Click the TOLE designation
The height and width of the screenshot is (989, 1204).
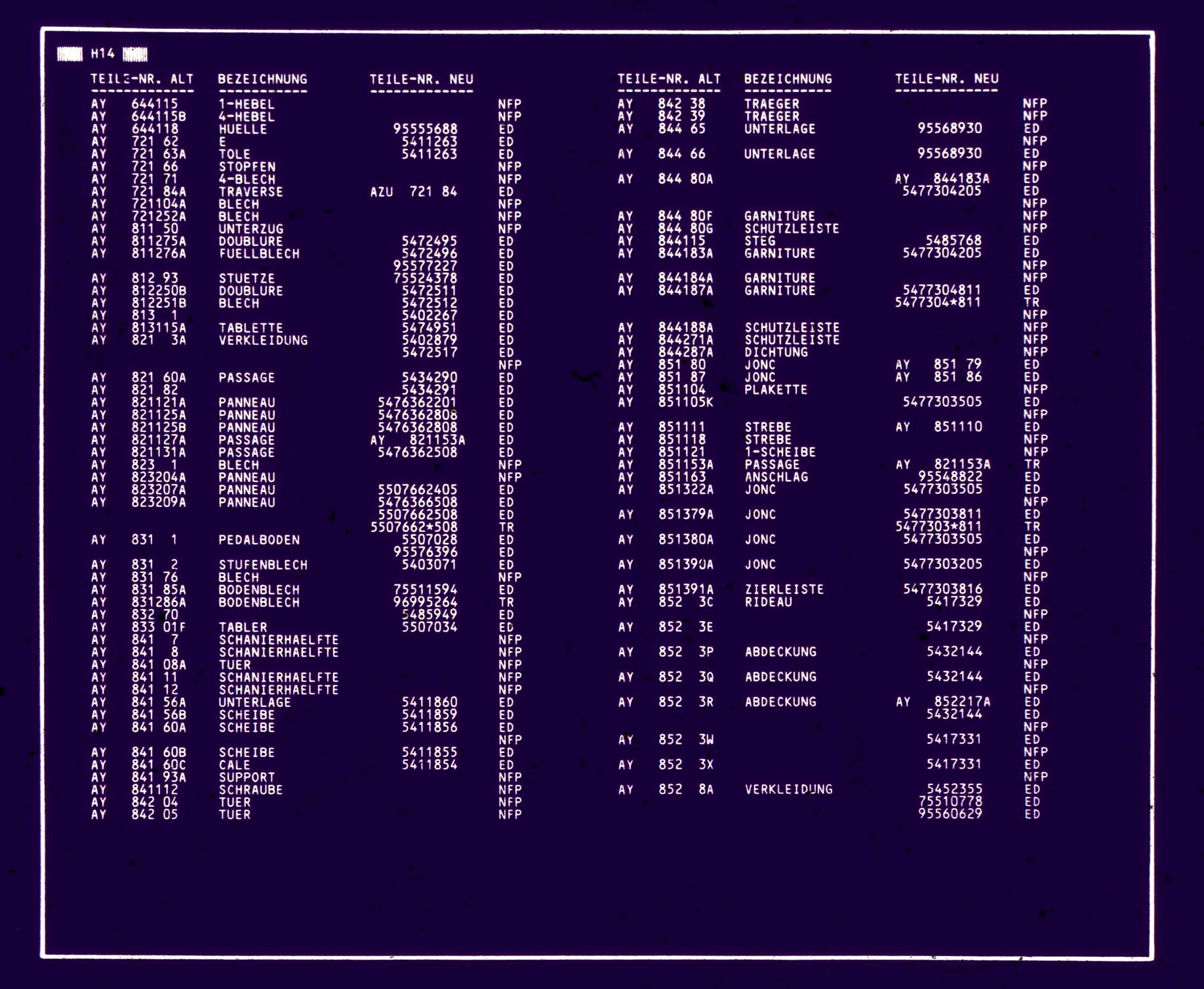pos(235,154)
